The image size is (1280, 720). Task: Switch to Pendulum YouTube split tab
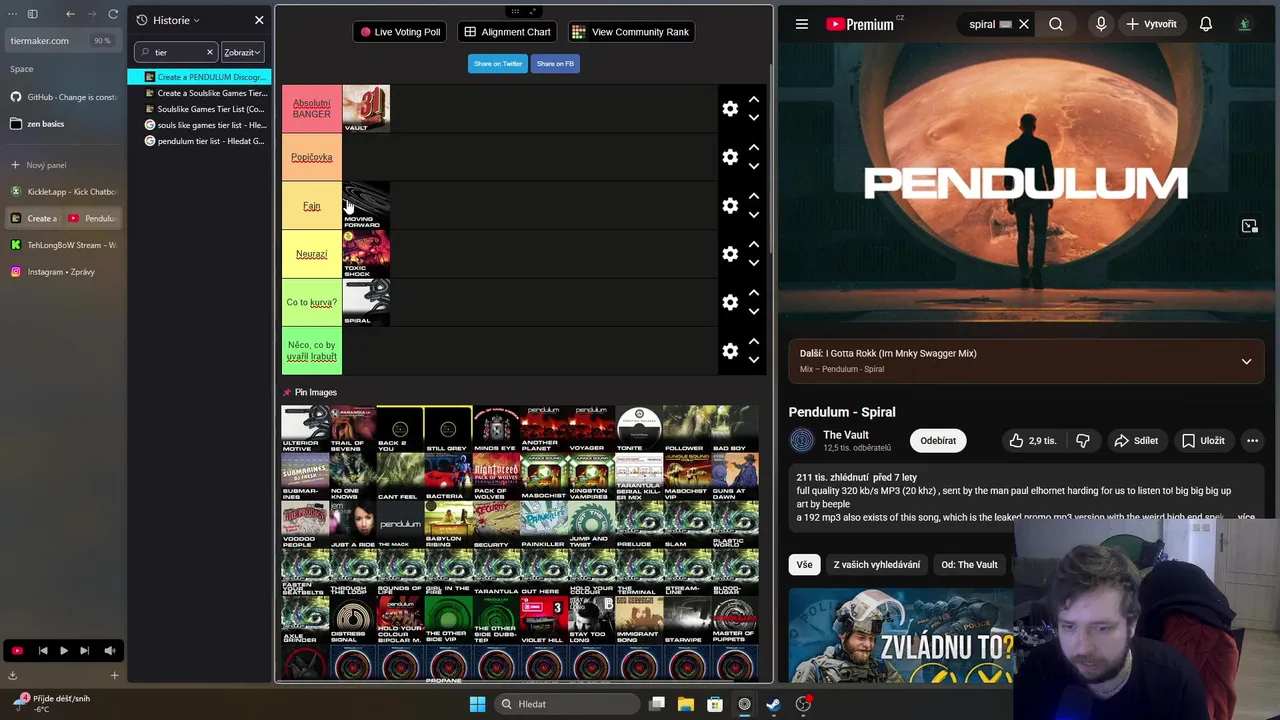tap(92, 218)
